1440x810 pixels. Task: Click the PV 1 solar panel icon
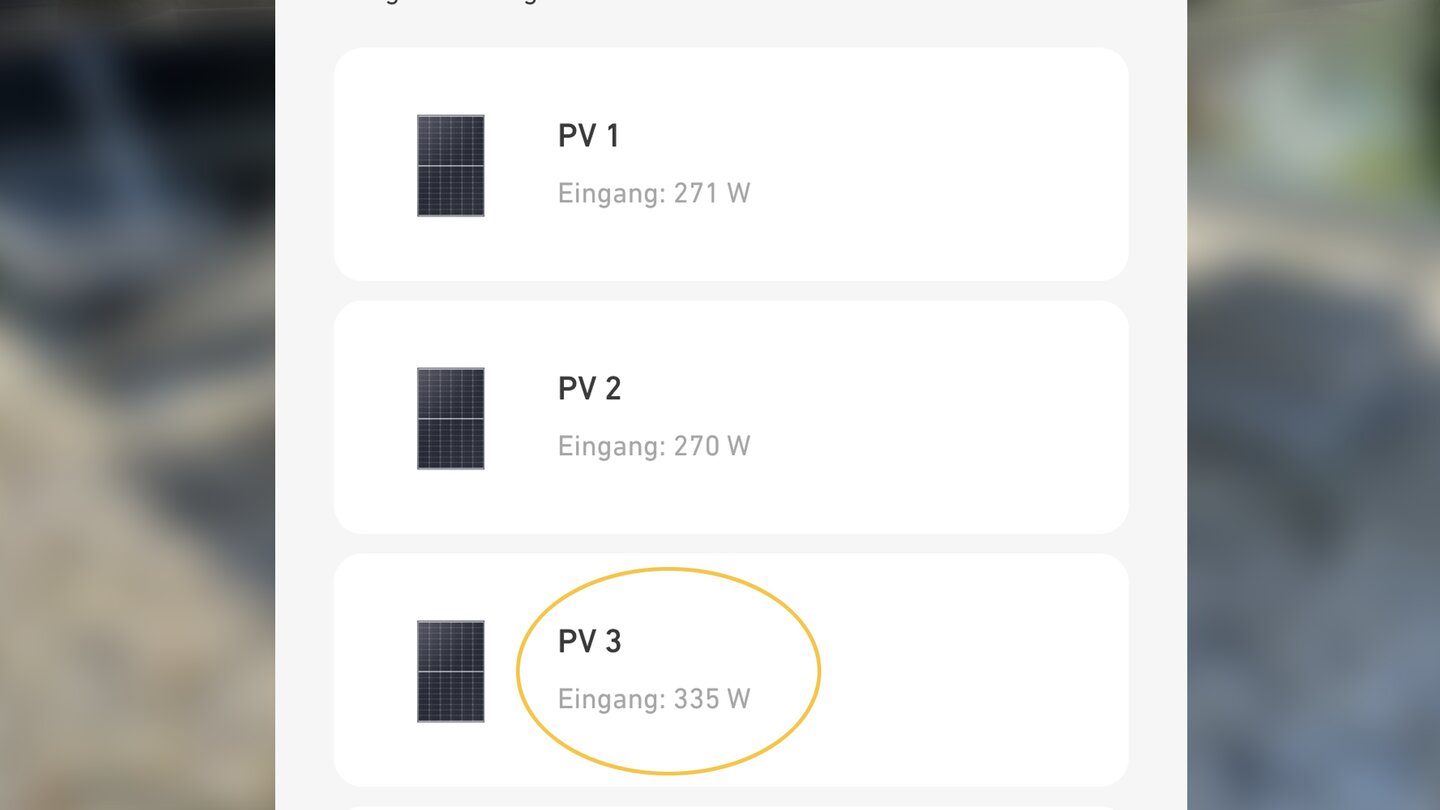[x=450, y=165]
